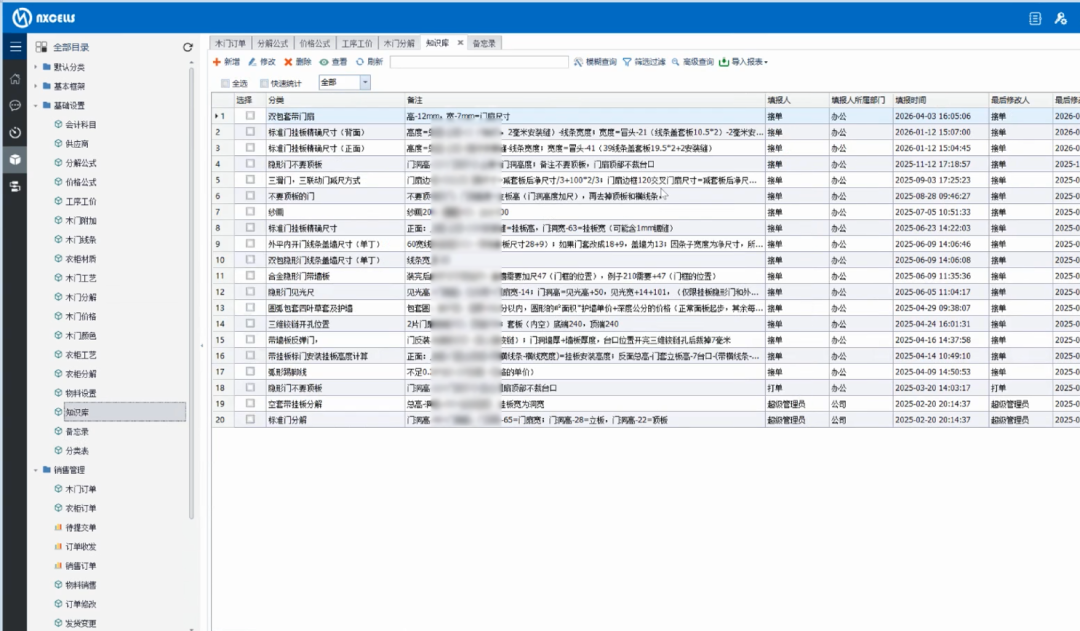Expand the 基本框架 folder
Image resolution: width=1080 pixels, height=631 pixels.
(x=36, y=86)
